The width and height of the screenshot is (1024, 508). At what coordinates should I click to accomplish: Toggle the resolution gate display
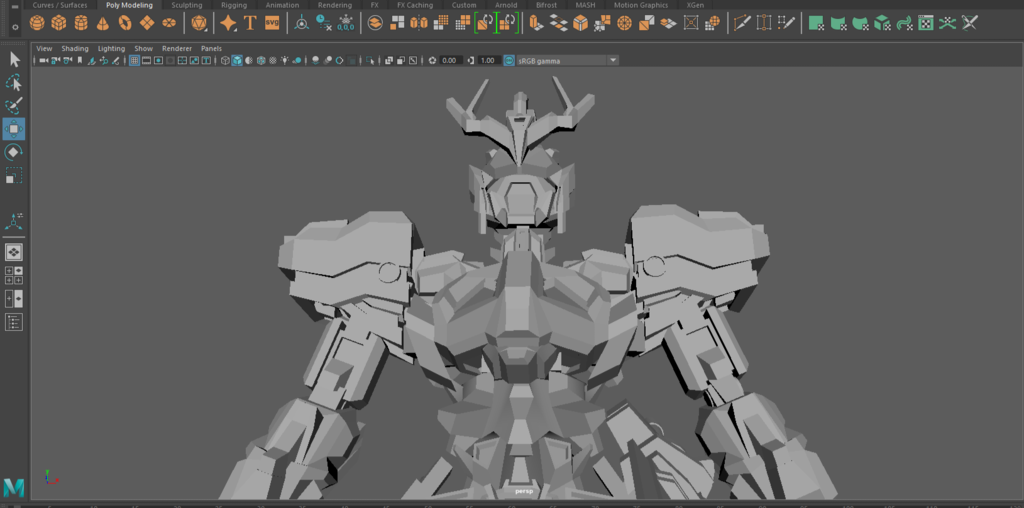coord(158,61)
